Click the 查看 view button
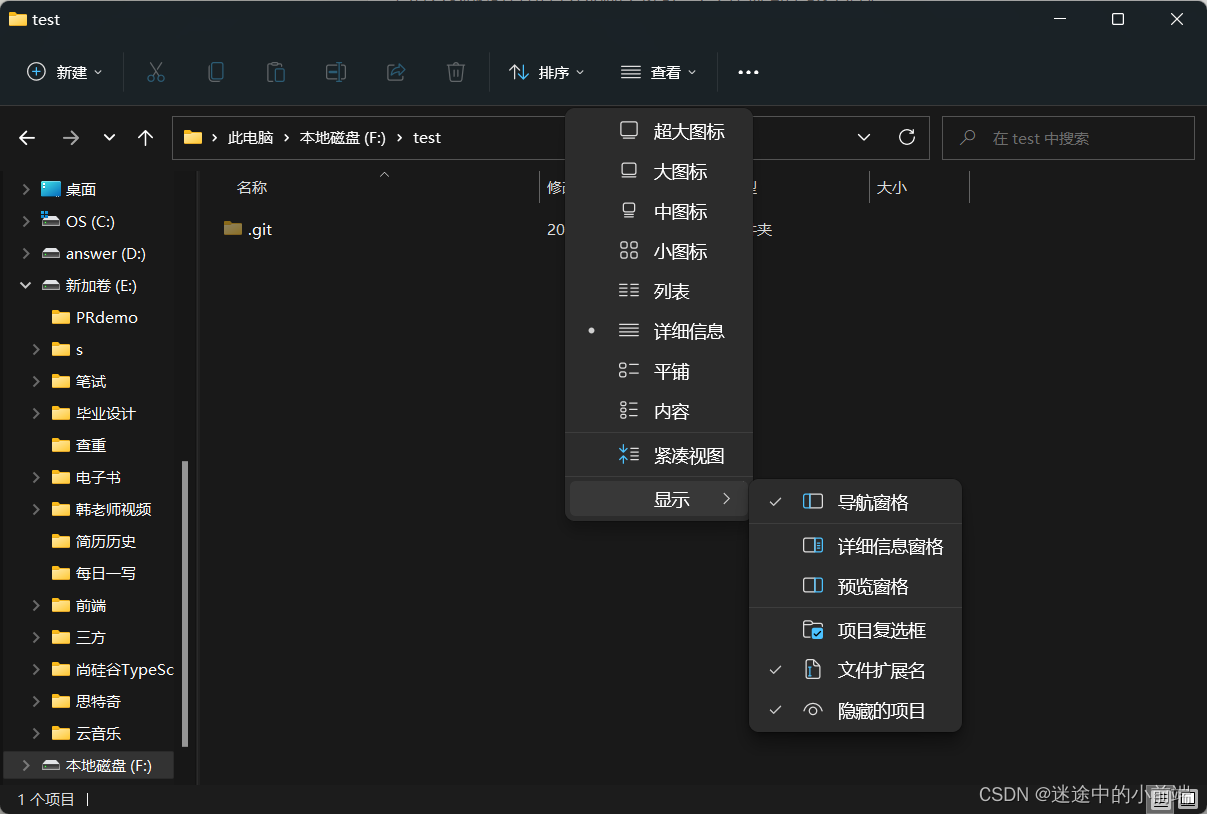The image size is (1207, 814). 658,71
